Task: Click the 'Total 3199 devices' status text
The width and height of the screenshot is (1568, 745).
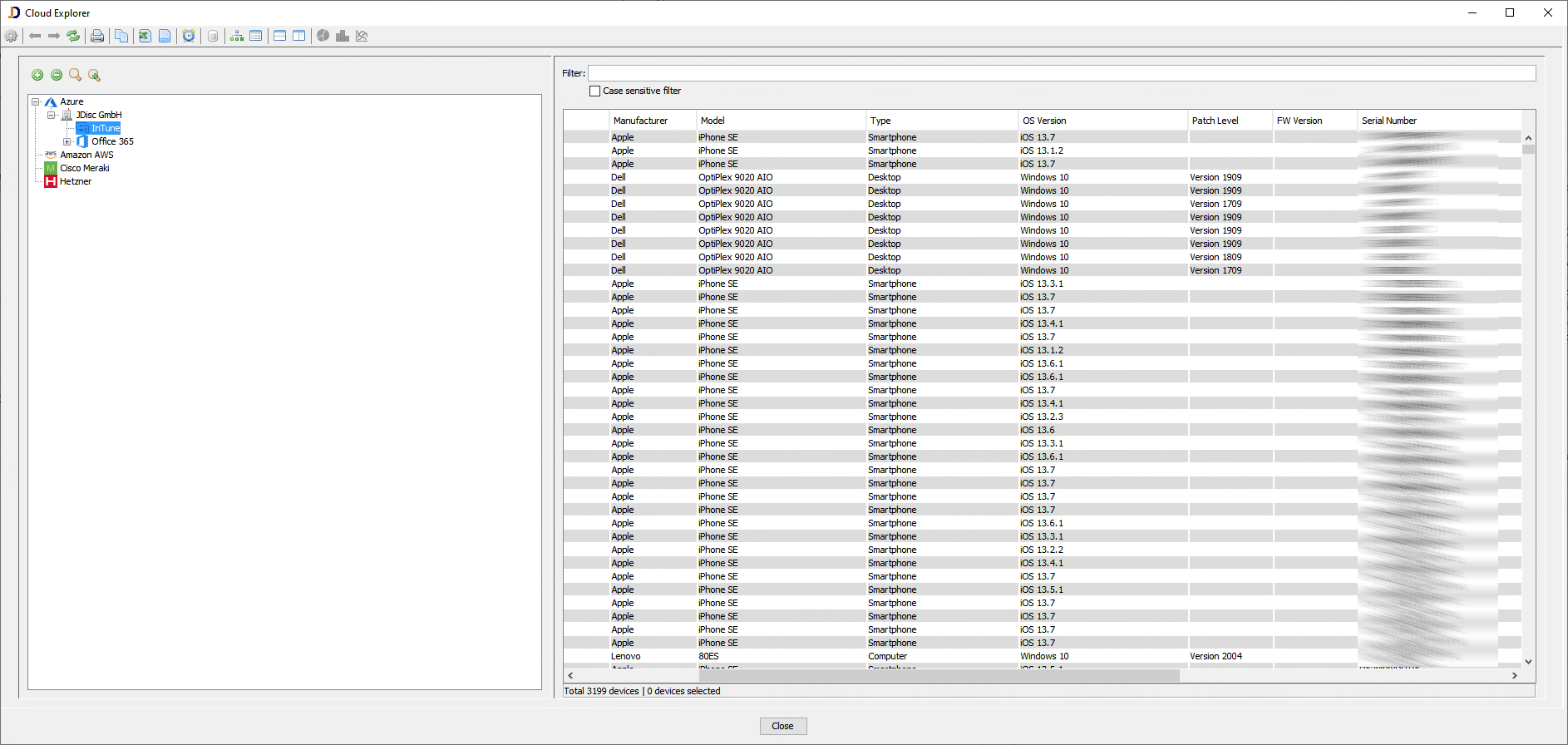Action: click(x=601, y=691)
